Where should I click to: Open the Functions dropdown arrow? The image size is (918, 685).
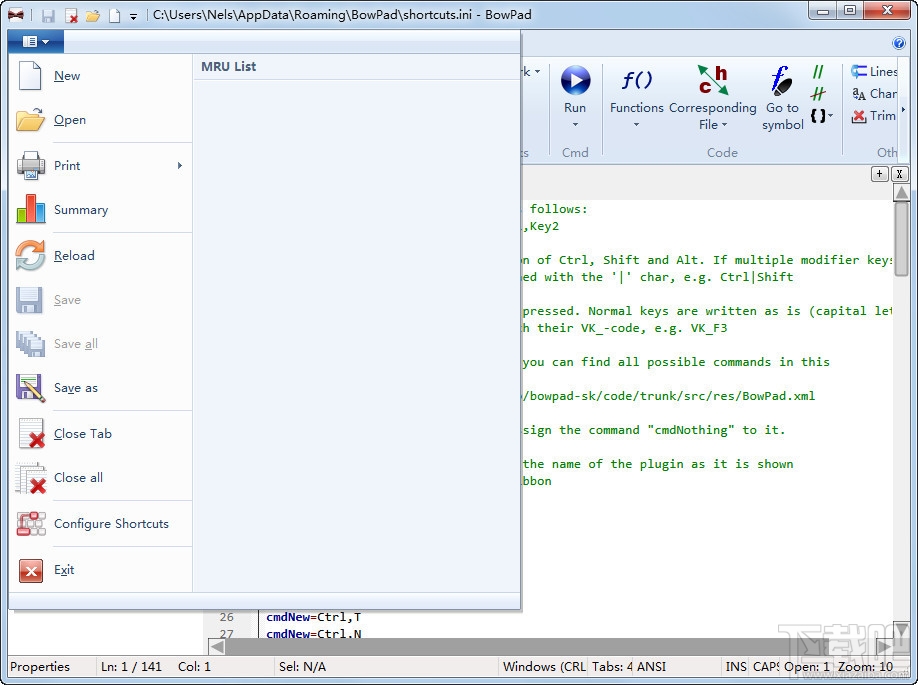tap(636, 125)
